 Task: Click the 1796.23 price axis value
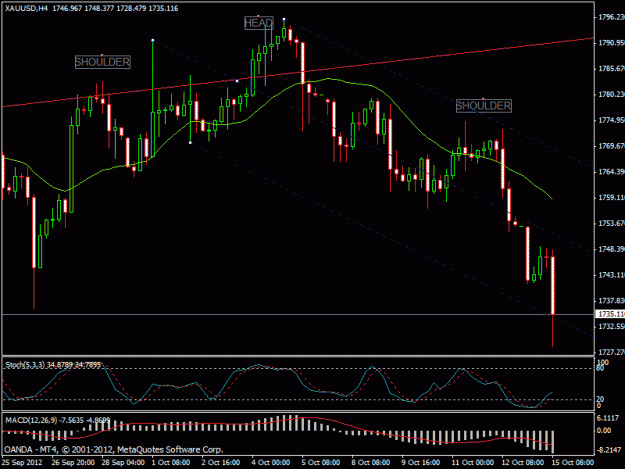(611, 17)
